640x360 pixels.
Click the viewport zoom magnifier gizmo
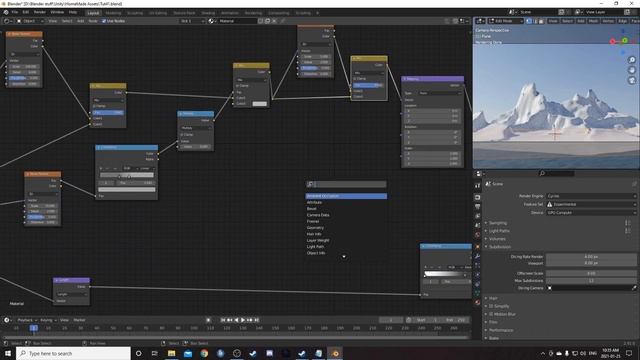pyautogui.click(x=632, y=60)
